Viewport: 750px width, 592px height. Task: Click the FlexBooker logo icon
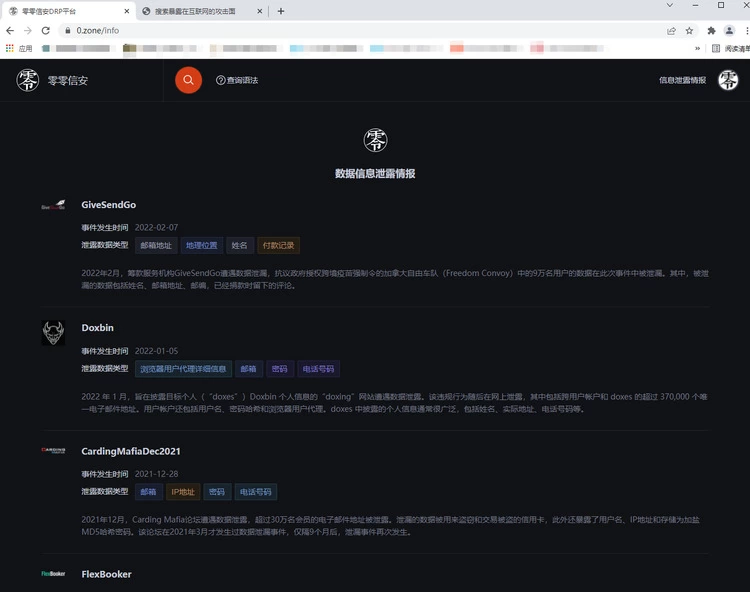53,574
